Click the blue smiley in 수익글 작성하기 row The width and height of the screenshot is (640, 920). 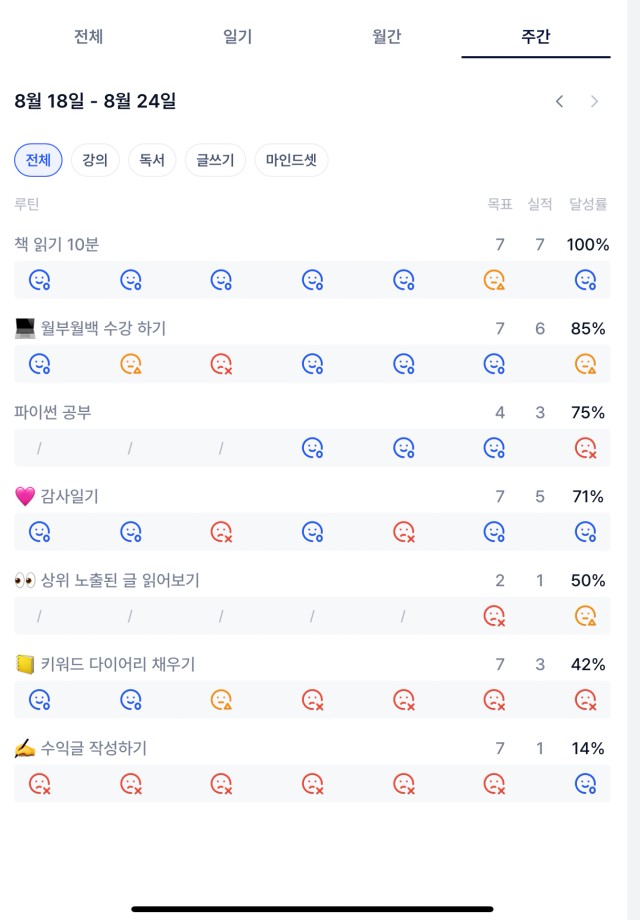[x=585, y=783]
